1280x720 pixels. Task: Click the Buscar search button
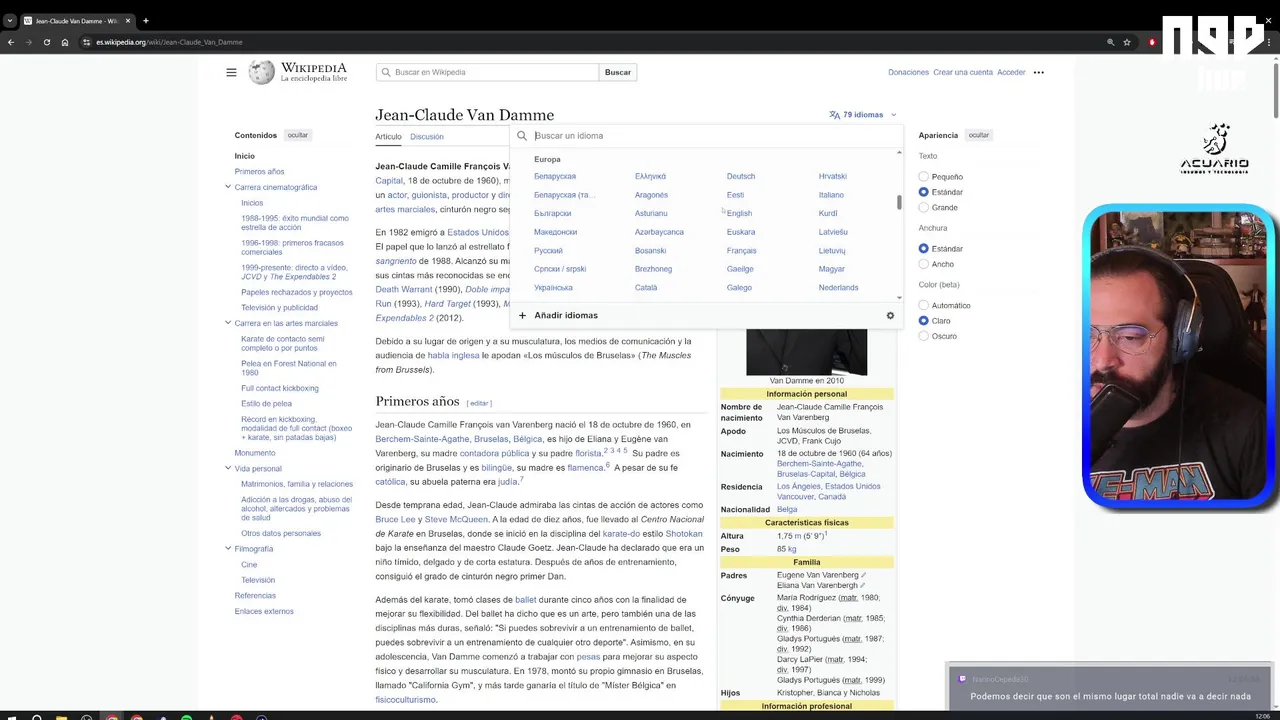pos(618,72)
